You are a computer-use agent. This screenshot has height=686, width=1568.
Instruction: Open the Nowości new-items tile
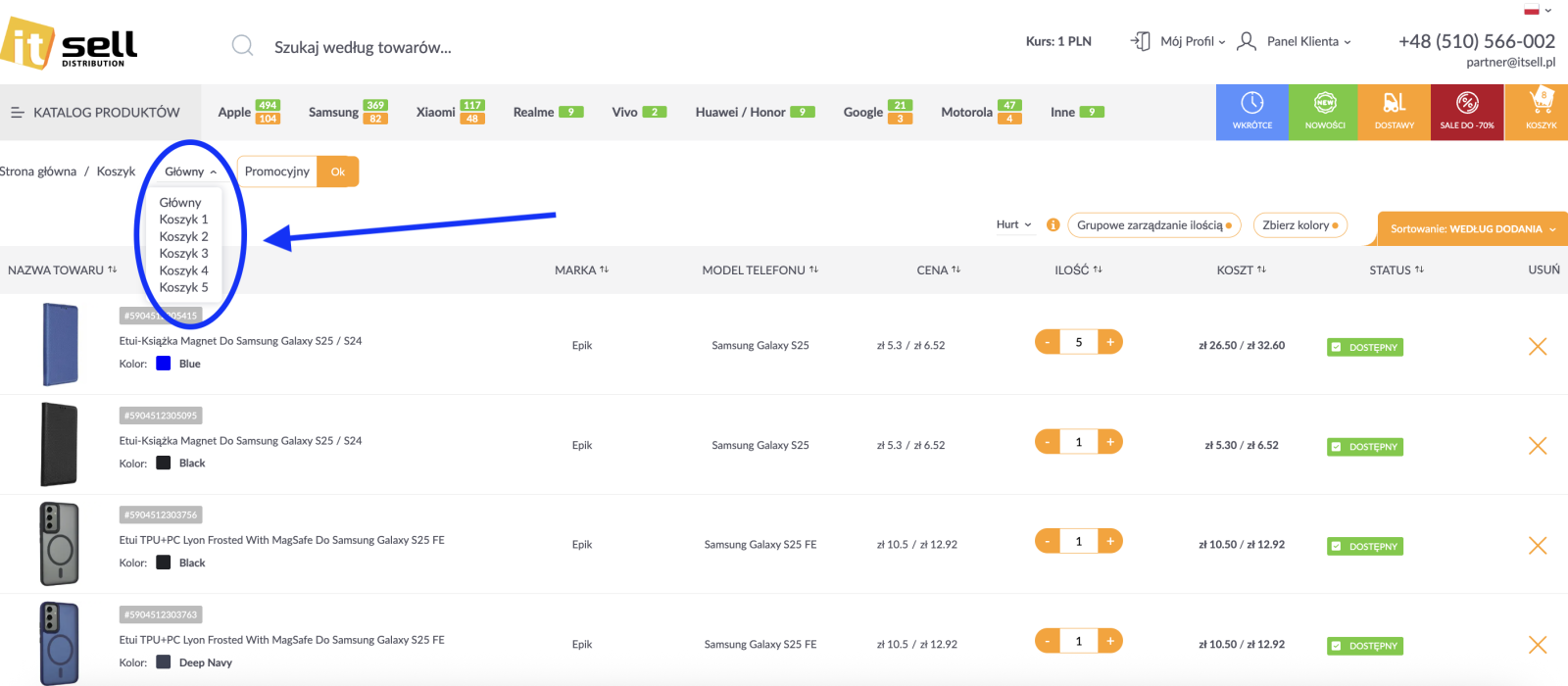pos(1325,112)
